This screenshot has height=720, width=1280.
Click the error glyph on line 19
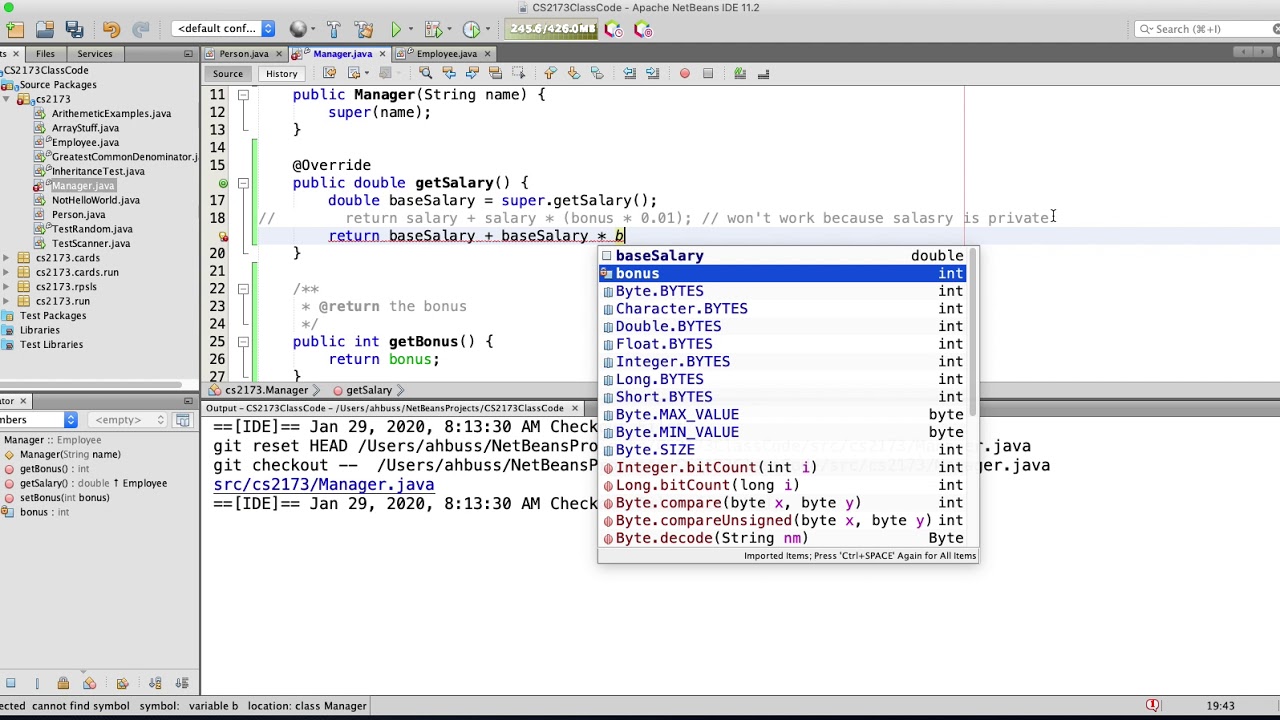click(x=223, y=237)
